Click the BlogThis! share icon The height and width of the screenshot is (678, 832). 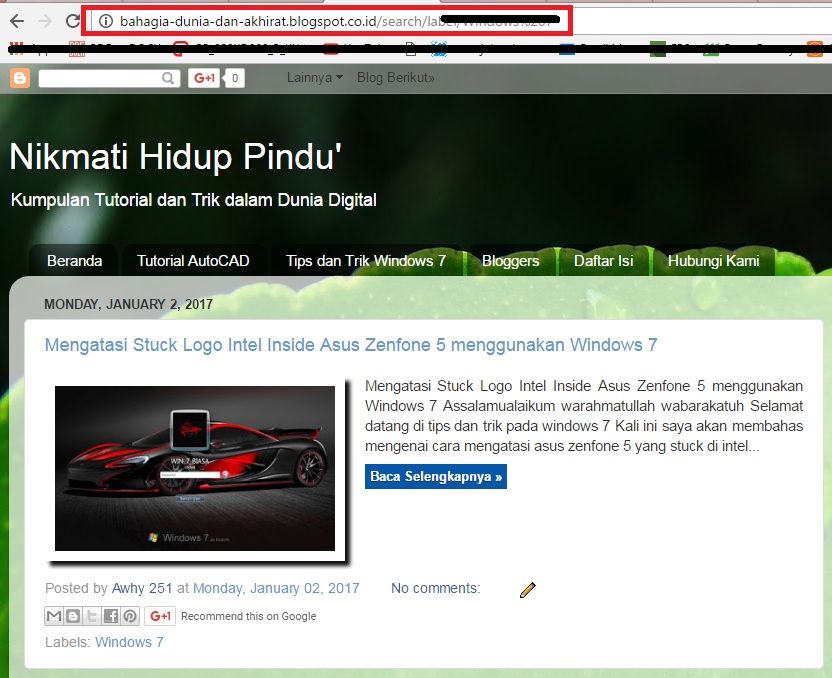coord(72,616)
